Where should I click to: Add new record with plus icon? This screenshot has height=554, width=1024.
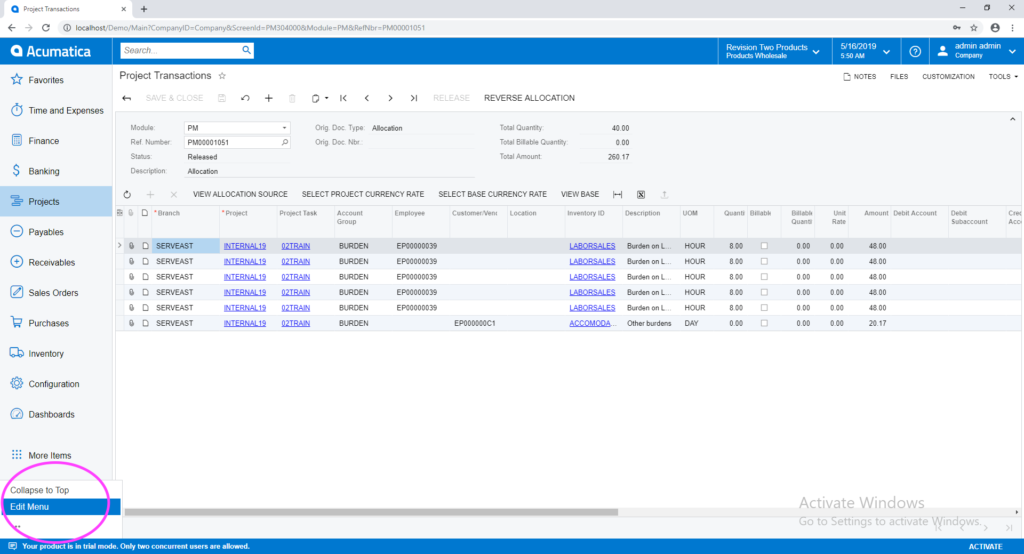point(268,98)
